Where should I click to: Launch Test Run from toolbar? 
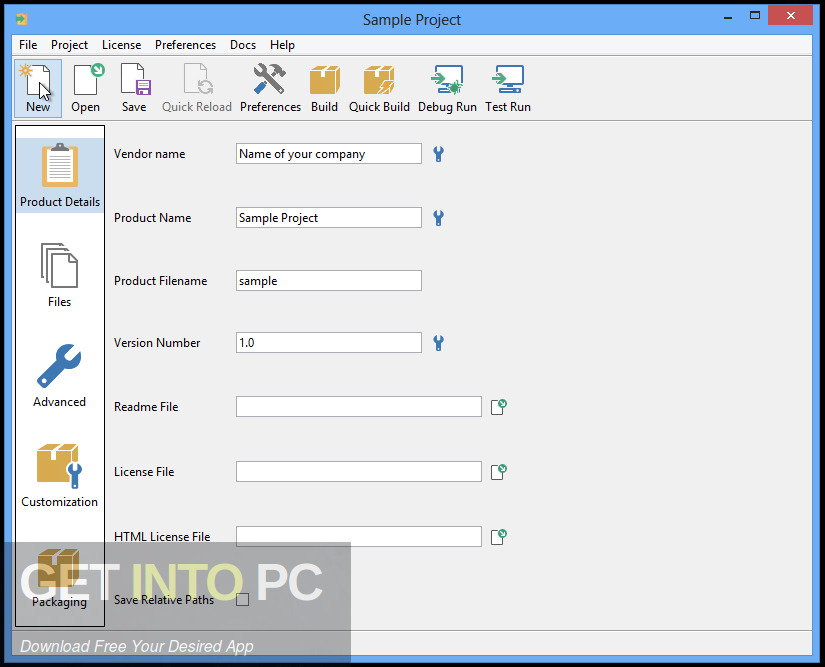pos(508,88)
